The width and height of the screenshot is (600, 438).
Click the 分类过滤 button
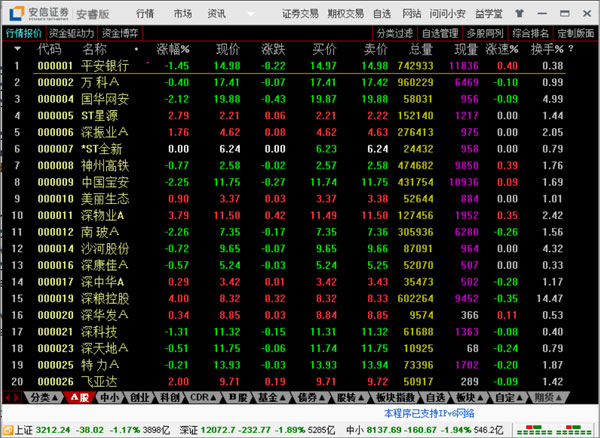pyautogui.click(x=395, y=33)
